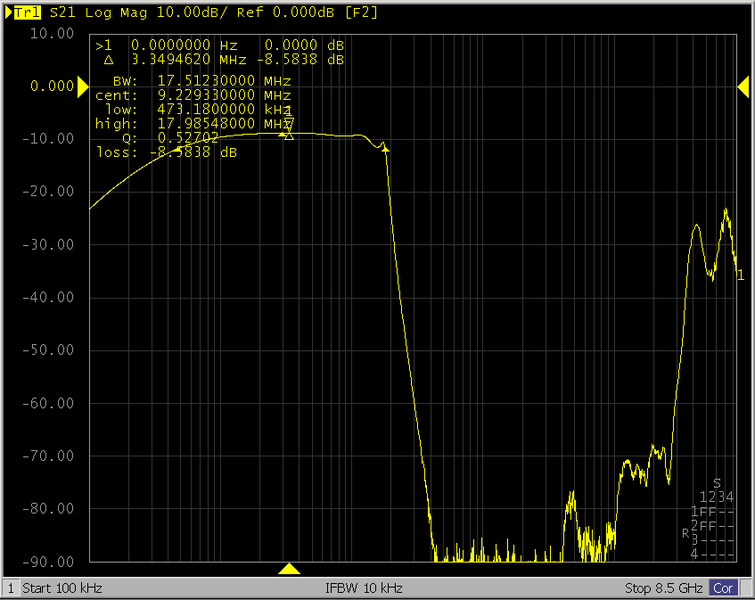Click the right reference level triangle marker
755x600 pixels.
(743, 87)
